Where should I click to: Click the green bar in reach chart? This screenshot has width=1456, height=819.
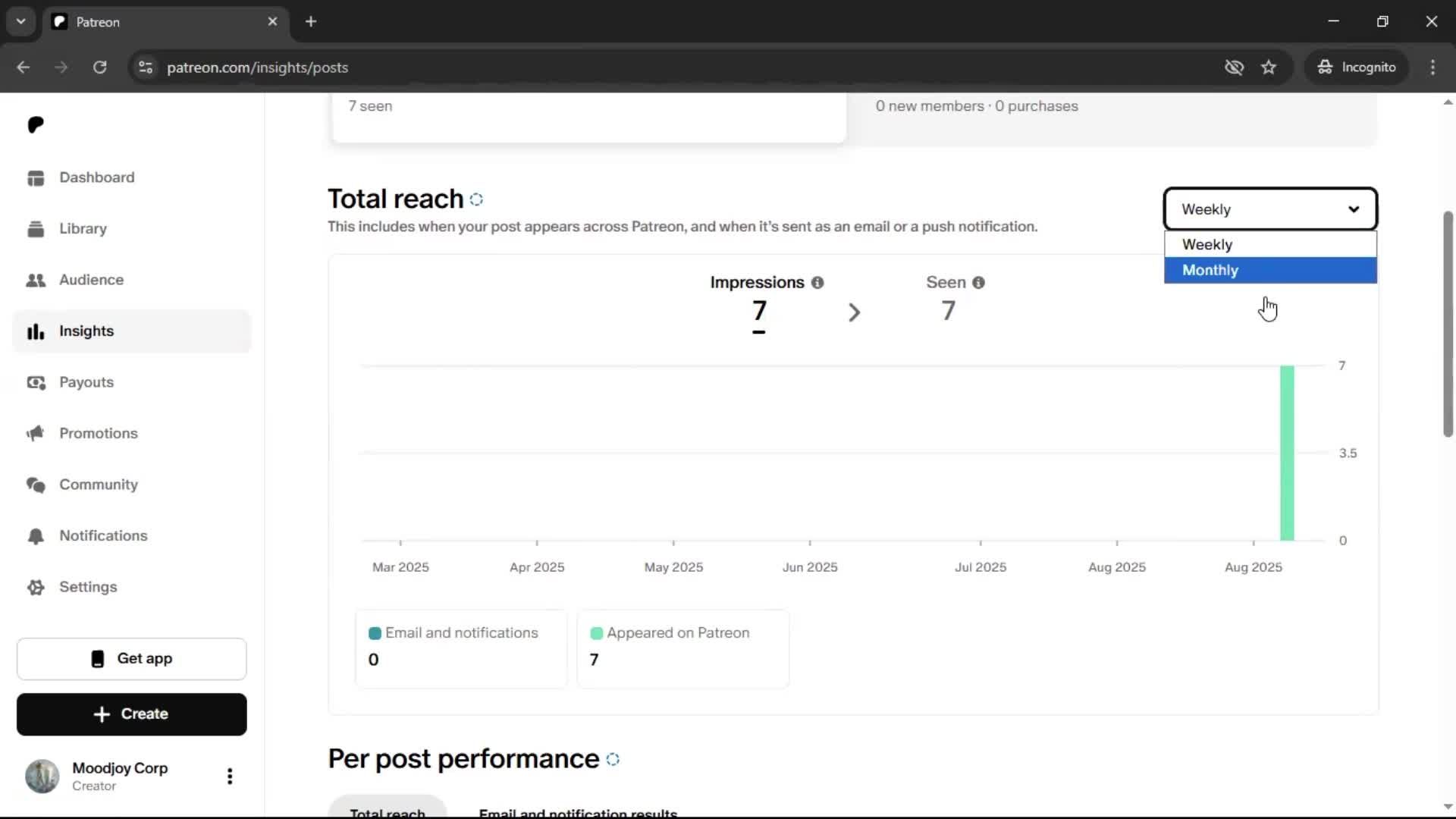pos(1287,453)
